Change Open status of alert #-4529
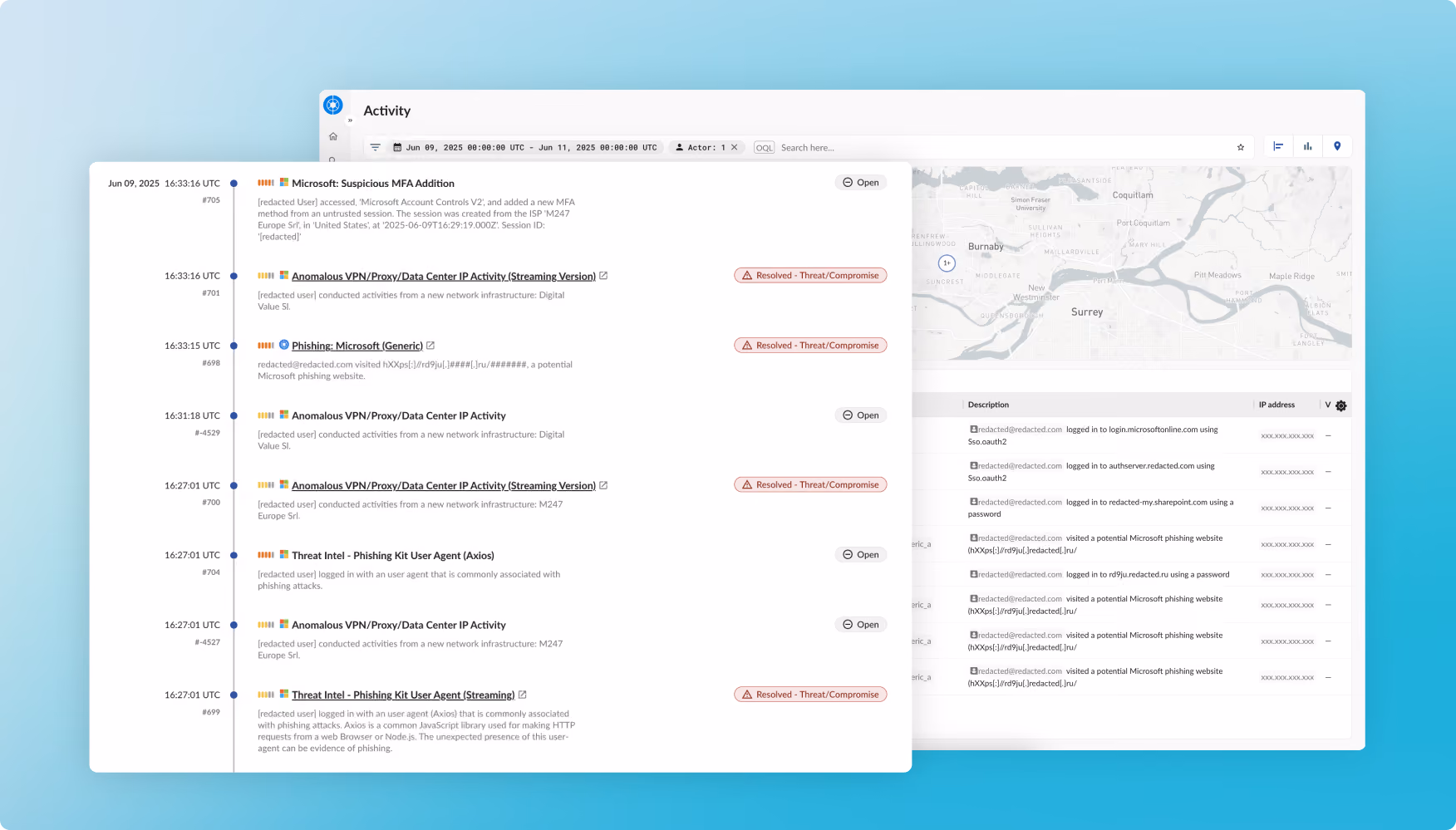Screen dimensions: 1456x830 (861, 415)
